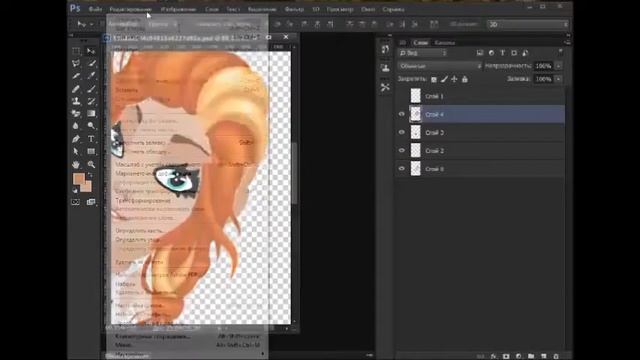This screenshot has width=640, height=360.
Task: Open the Файл menu
Action: (x=95, y=9)
